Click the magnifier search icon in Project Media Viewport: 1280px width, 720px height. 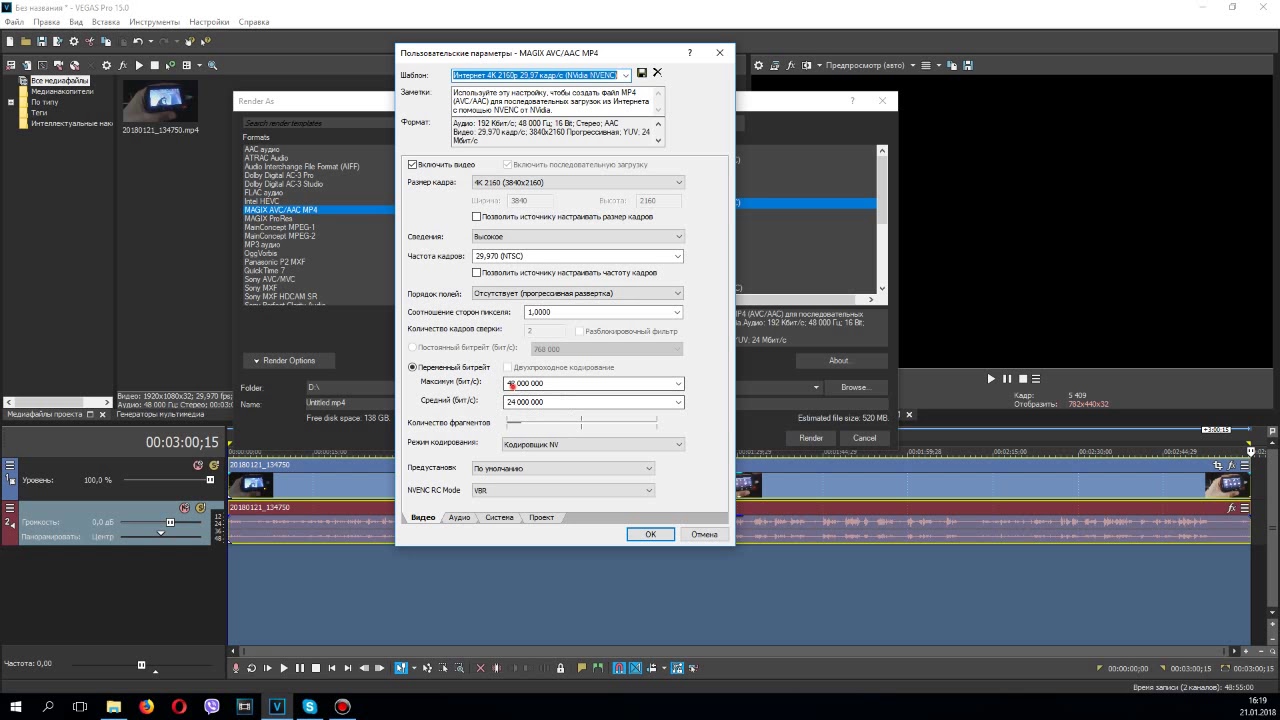212,65
